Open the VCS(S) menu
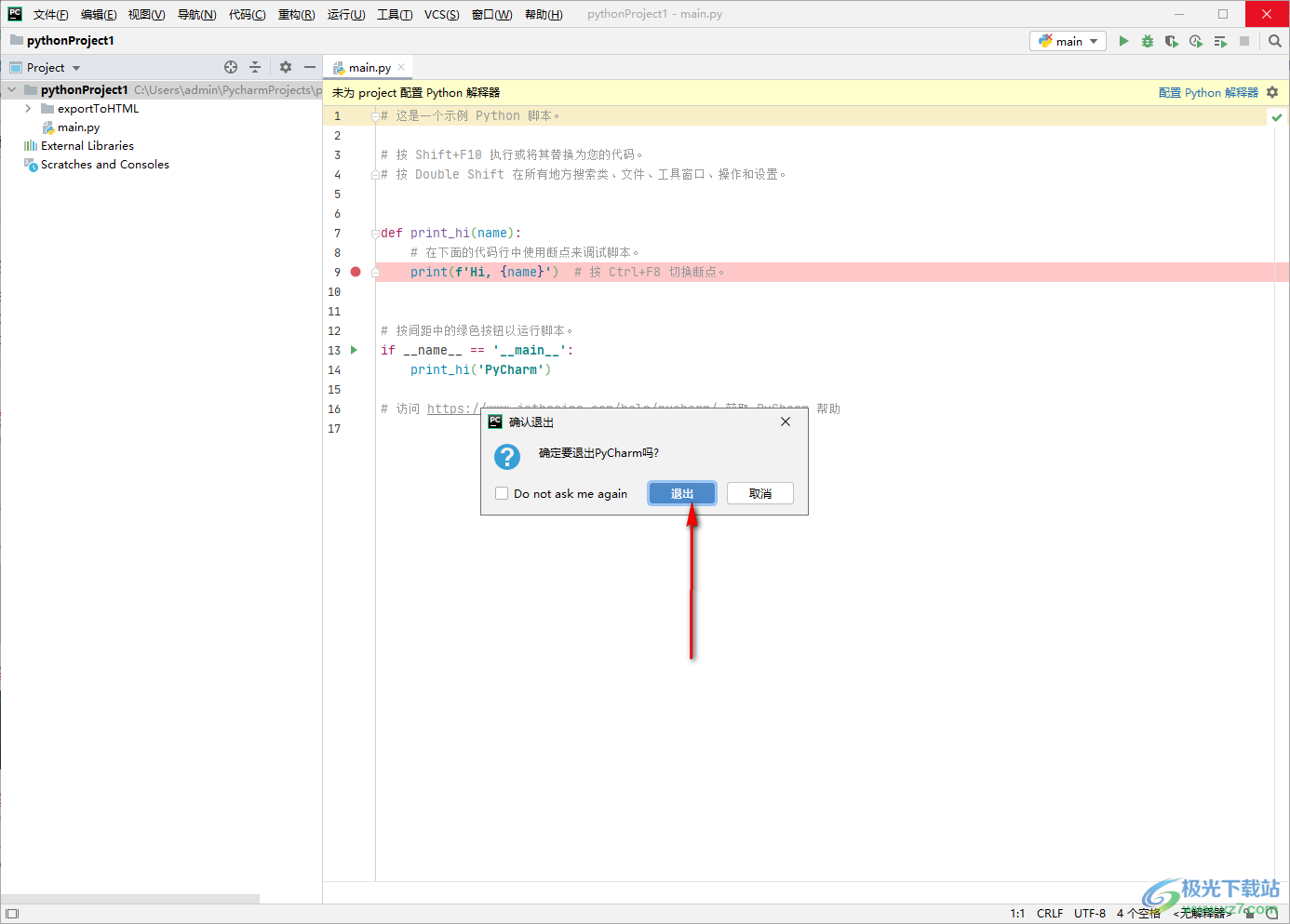The width and height of the screenshot is (1290, 924). point(441,14)
